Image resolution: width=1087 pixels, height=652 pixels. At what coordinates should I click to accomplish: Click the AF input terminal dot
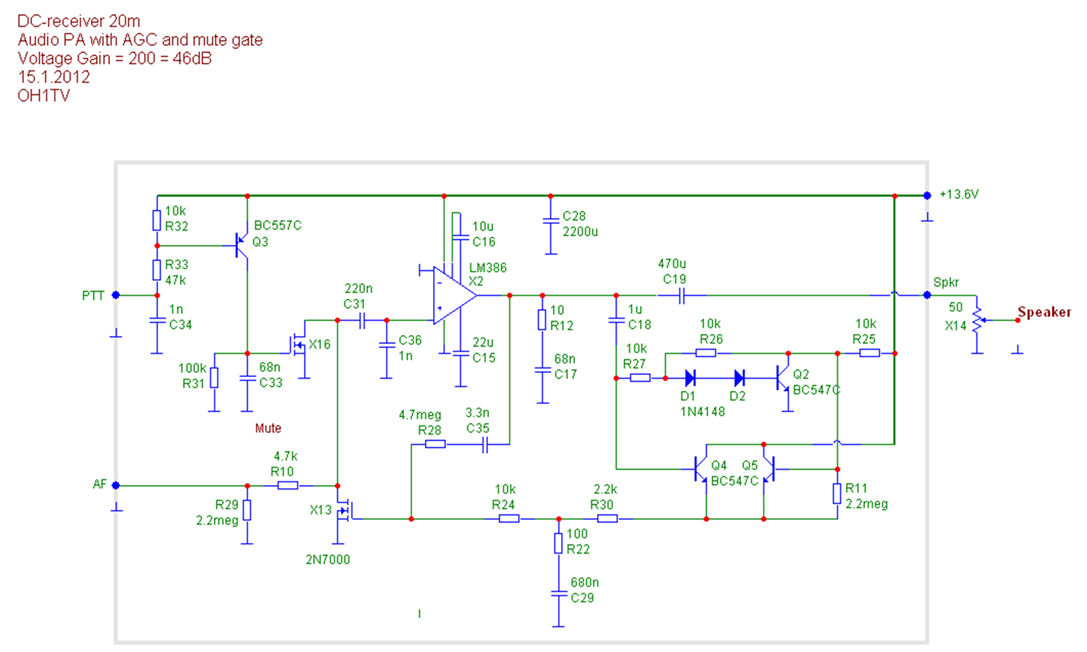pos(116,485)
